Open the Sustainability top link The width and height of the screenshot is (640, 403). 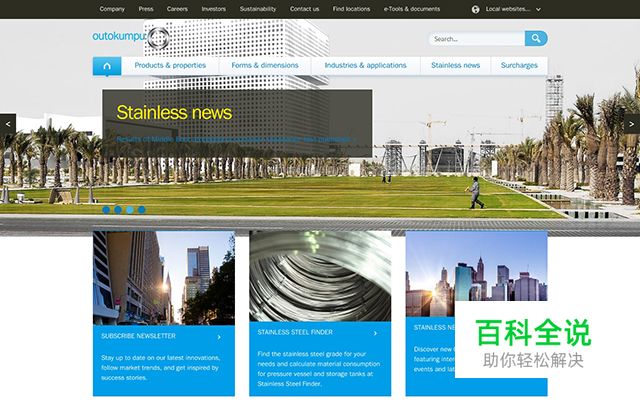click(x=258, y=9)
